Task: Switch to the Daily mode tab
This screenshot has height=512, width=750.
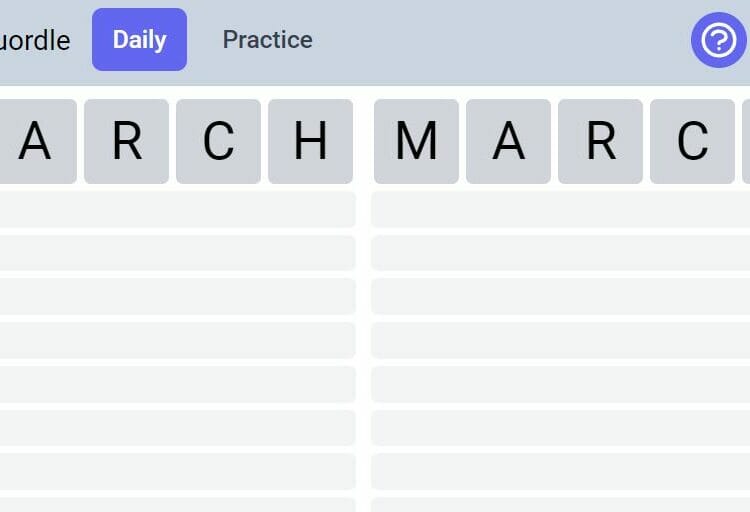Action: click(x=139, y=39)
